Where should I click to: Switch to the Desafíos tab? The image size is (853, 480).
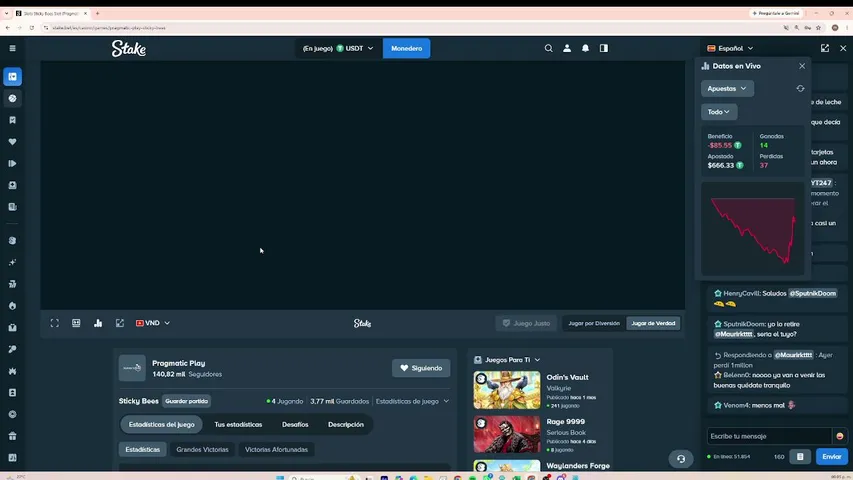[295, 424]
